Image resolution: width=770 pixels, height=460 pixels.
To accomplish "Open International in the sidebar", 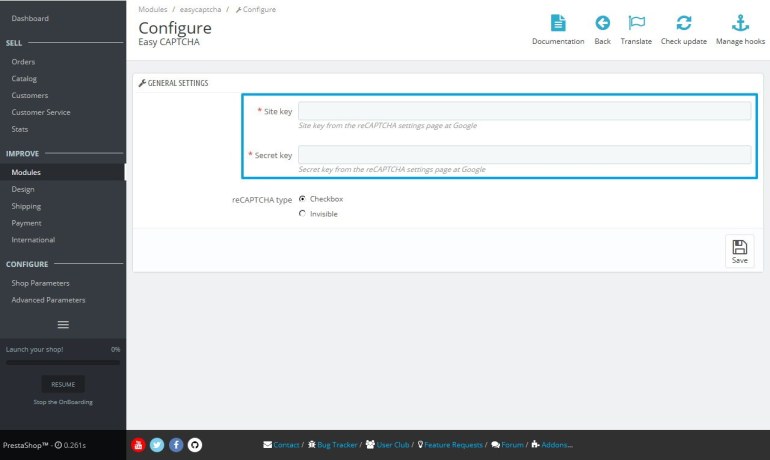I will tap(33, 240).
